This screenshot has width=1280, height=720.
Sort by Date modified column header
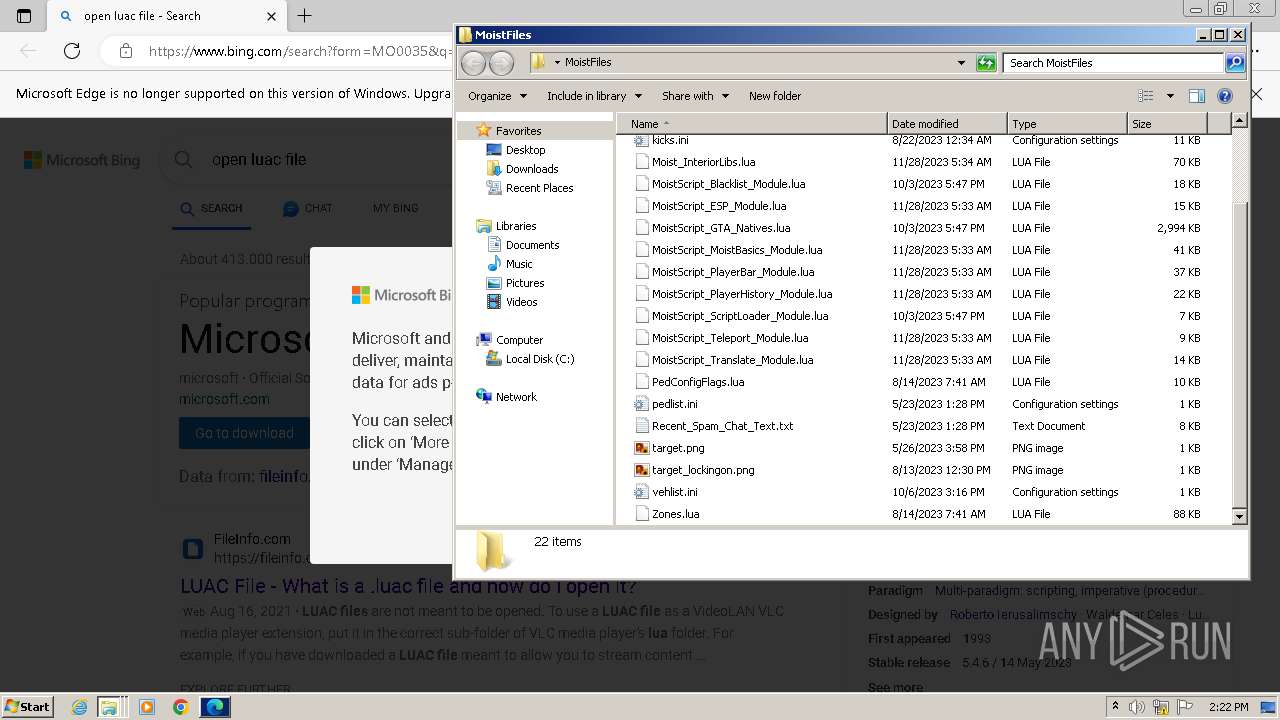947,124
